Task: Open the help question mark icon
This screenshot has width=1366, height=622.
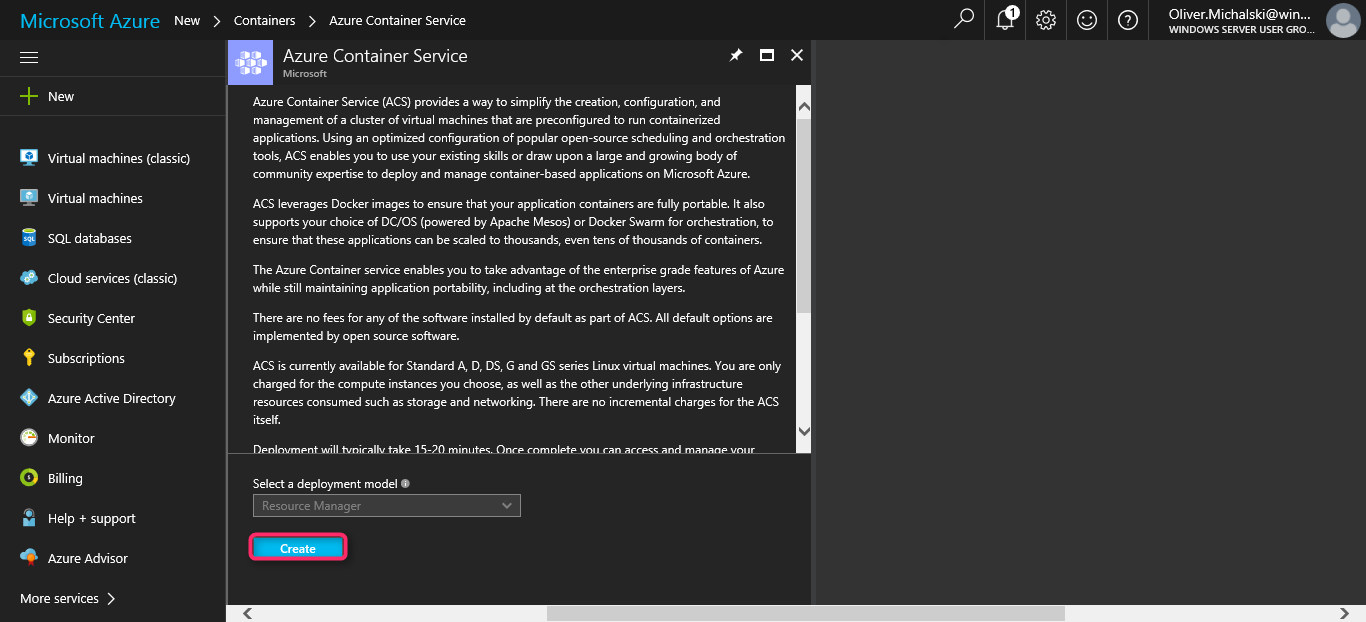Action: pos(1128,20)
